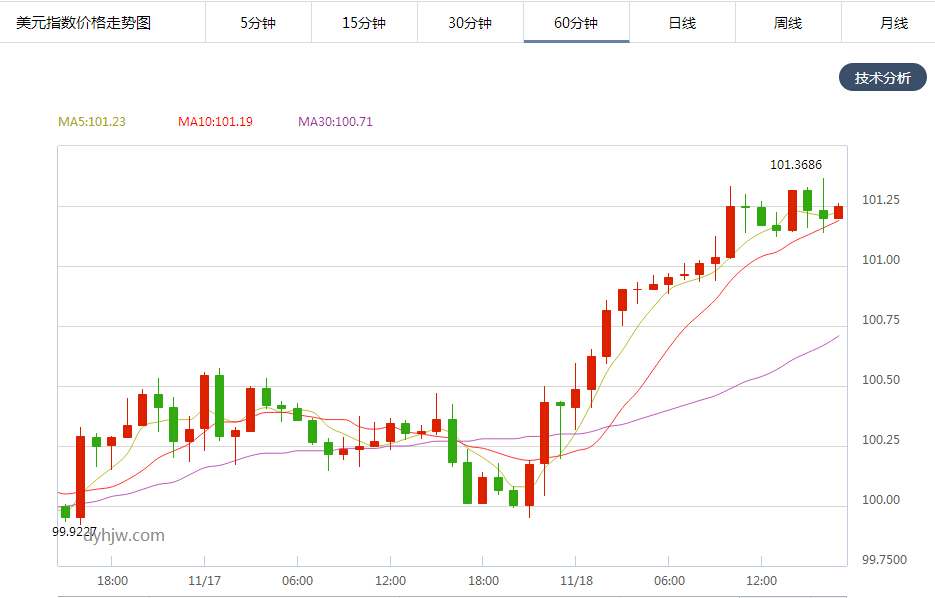Click the MA30:100.71 legend label
Image resolution: width=935 pixels, height=598 pixels.
coord(336,122)
